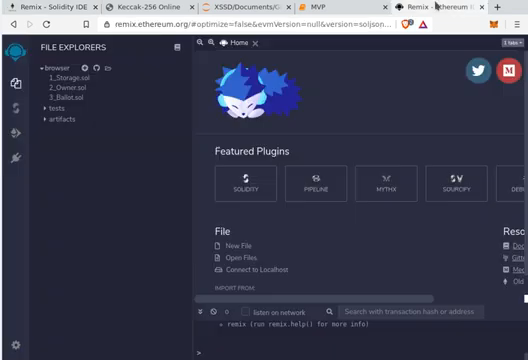528x360 pixels.
Task: Click the Brave shields lion icon
Action: point(406,24)
